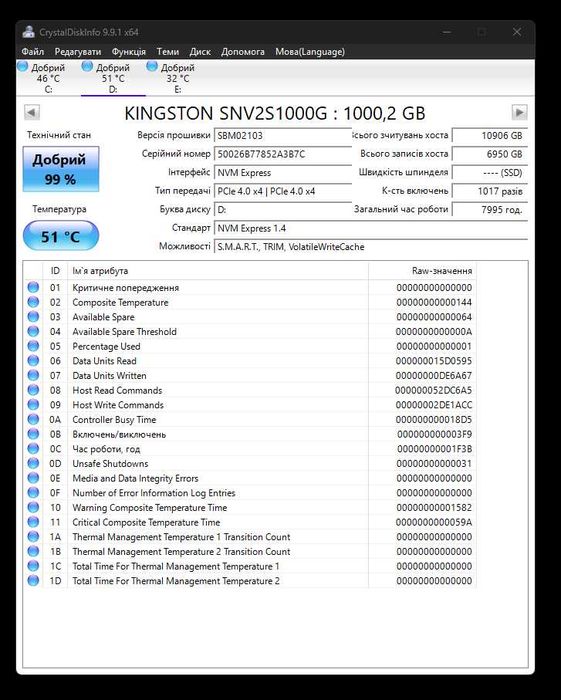Image resolution: width=561 pixels, height=700 pixels.
Task: Click the Raw-значення column header
Action: click(x=422, y=271)
